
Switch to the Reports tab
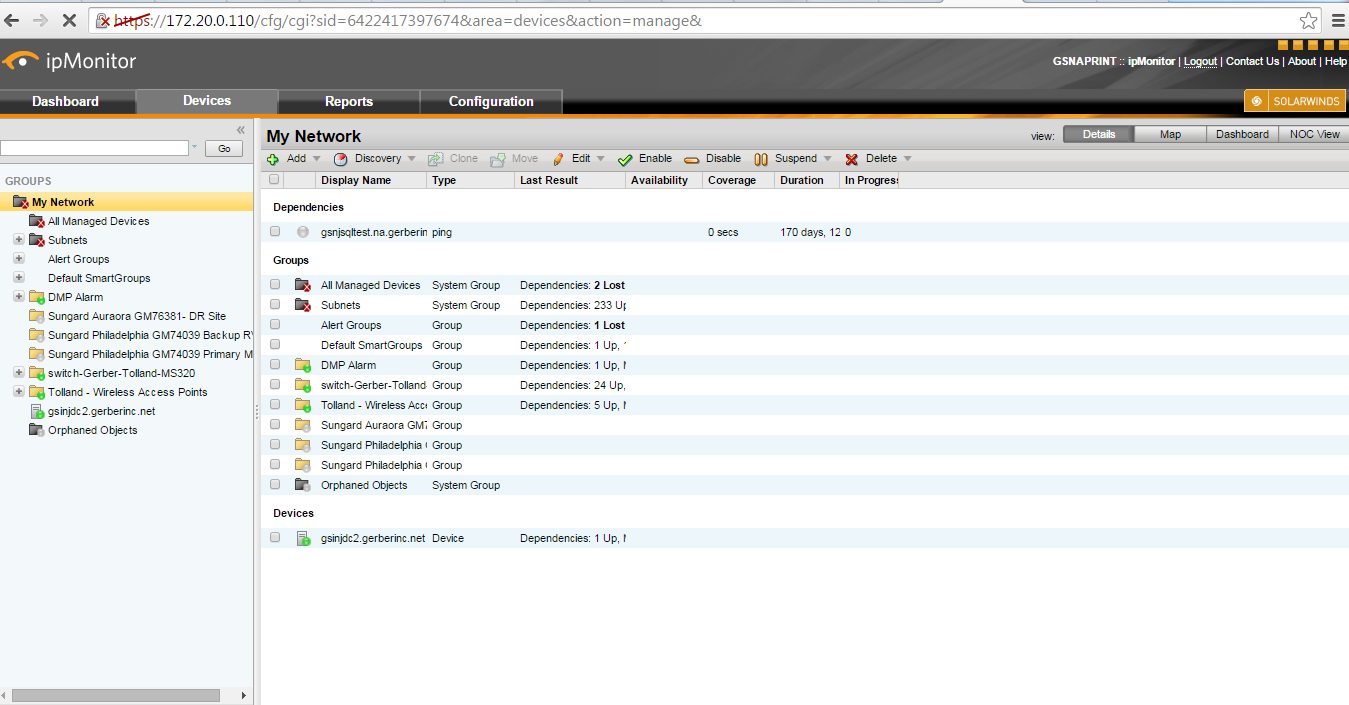click(349, 101)
